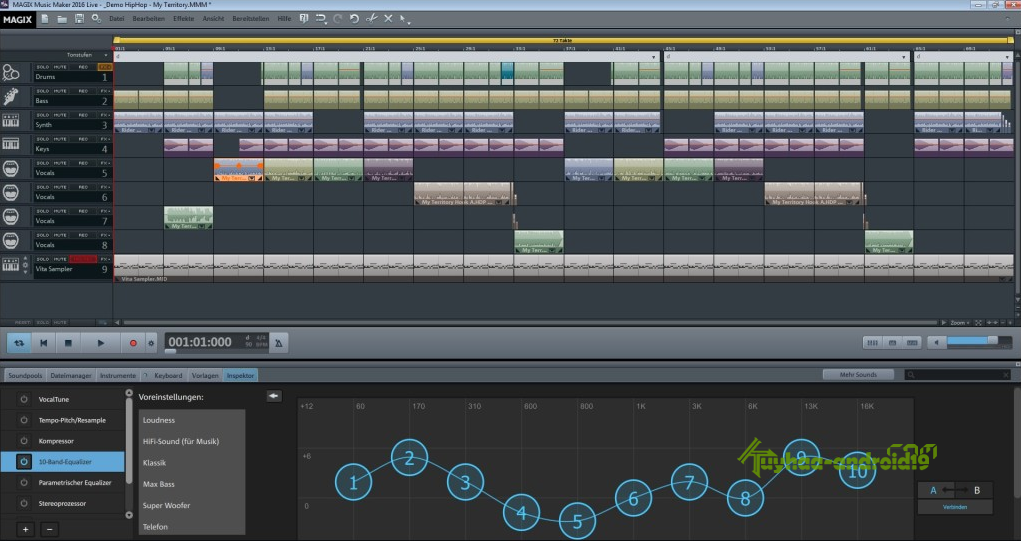Solo the Drums track
The width and height of the screenshot is (1021, 541).
[43, 67]
